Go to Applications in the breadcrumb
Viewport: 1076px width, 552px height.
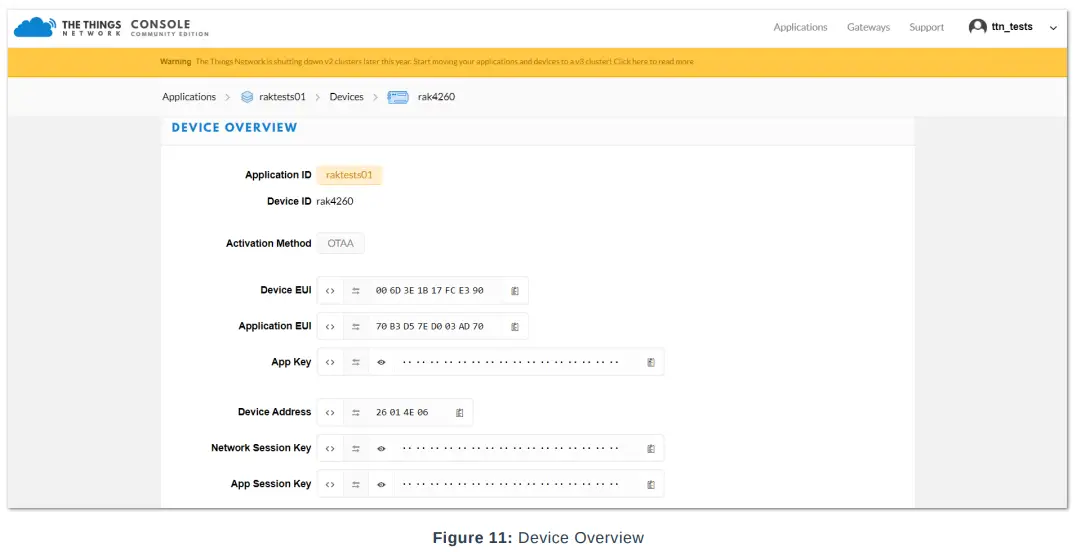(x=189, y=97)
